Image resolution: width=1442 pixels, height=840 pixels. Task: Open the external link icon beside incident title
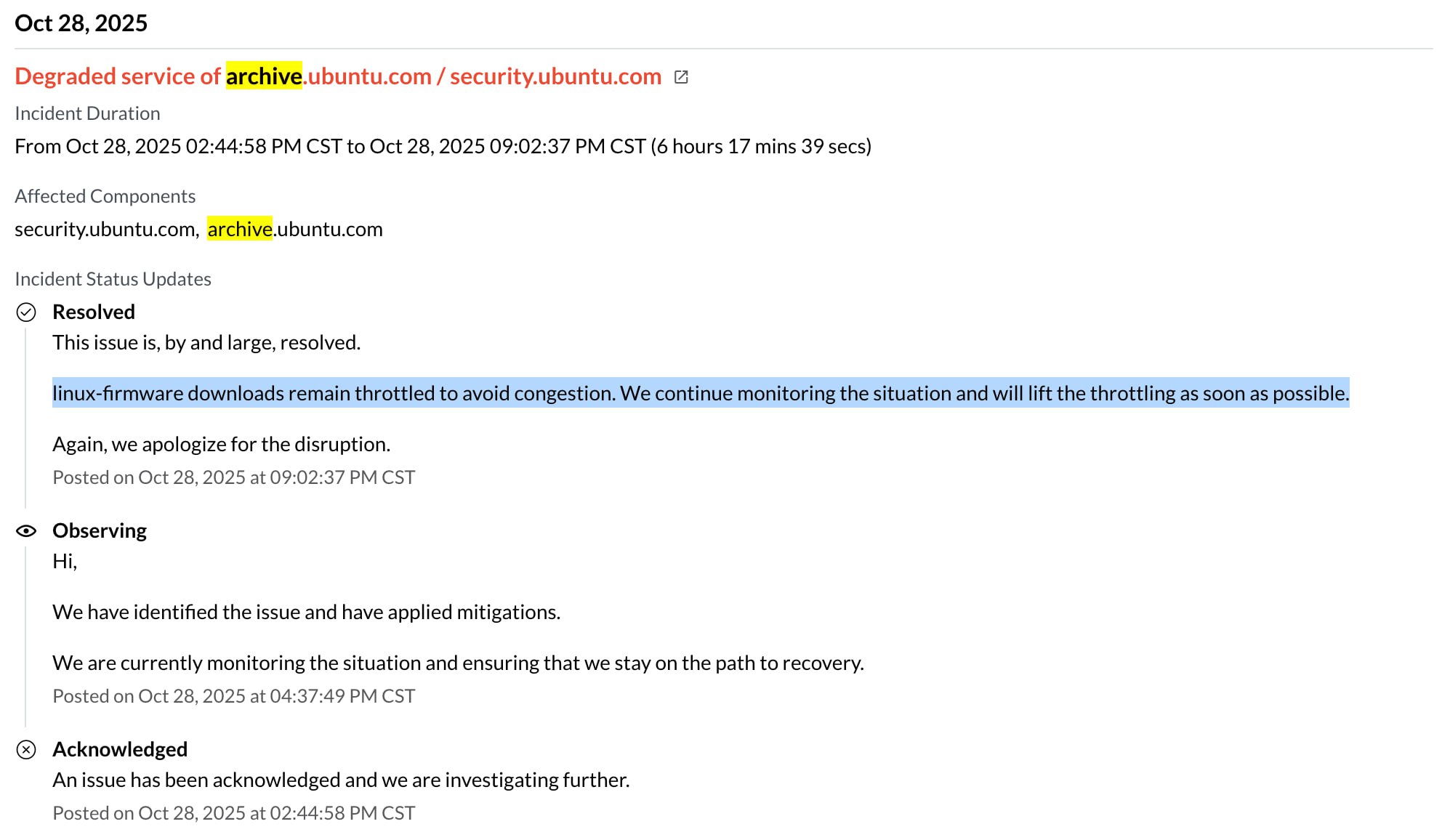point(681,77)
